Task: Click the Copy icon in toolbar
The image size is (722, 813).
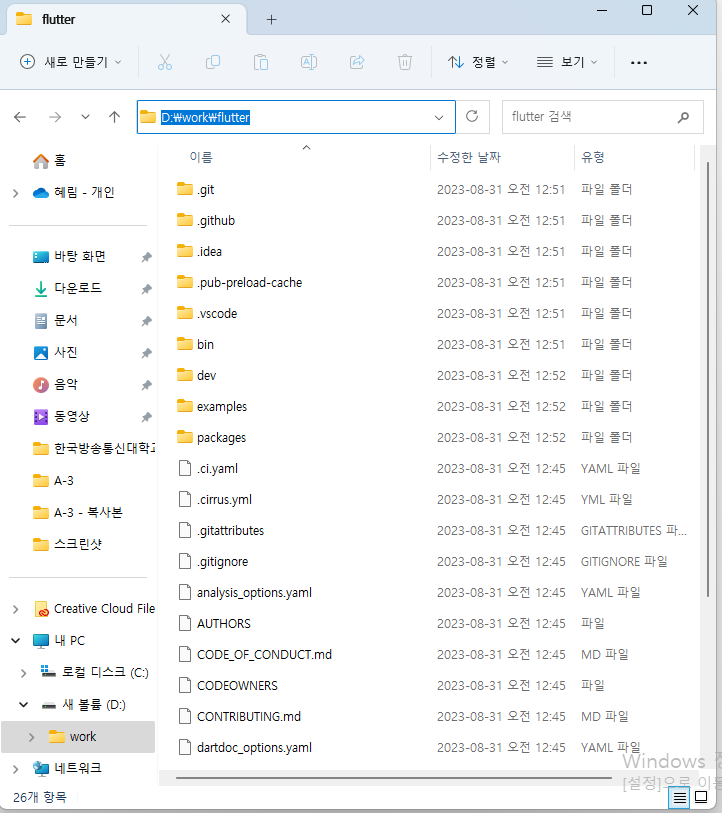Action: click(213, 62)
